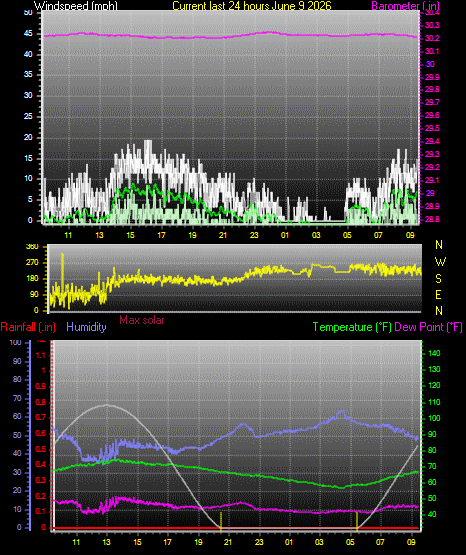Click the compass letter 'S' beside wind direction
The image size is (466, 555).
(x=438, y=279)
